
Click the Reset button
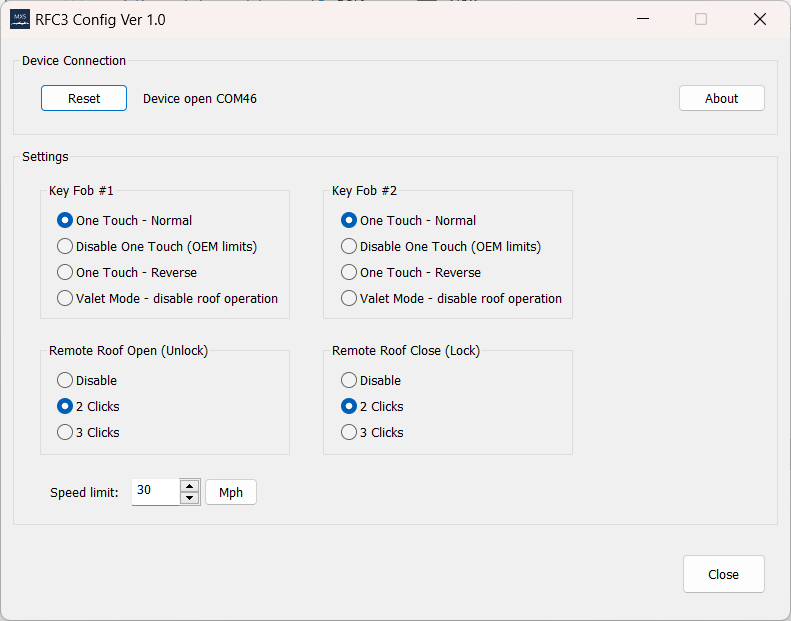(x=84, y=98)
